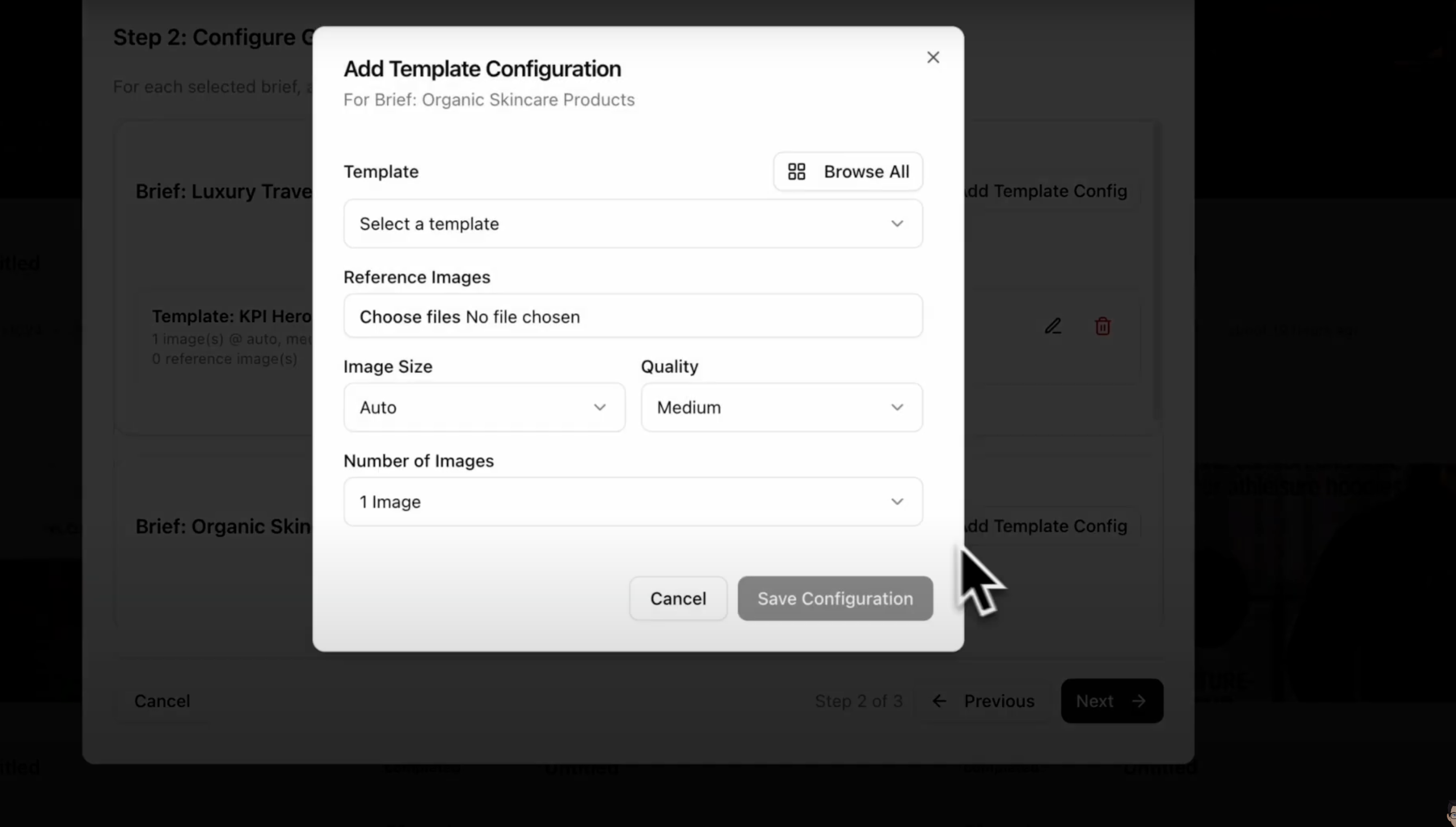Expand the Image Size Auto dropdown
Viewport: 1456px width, 827px height.
484,407
